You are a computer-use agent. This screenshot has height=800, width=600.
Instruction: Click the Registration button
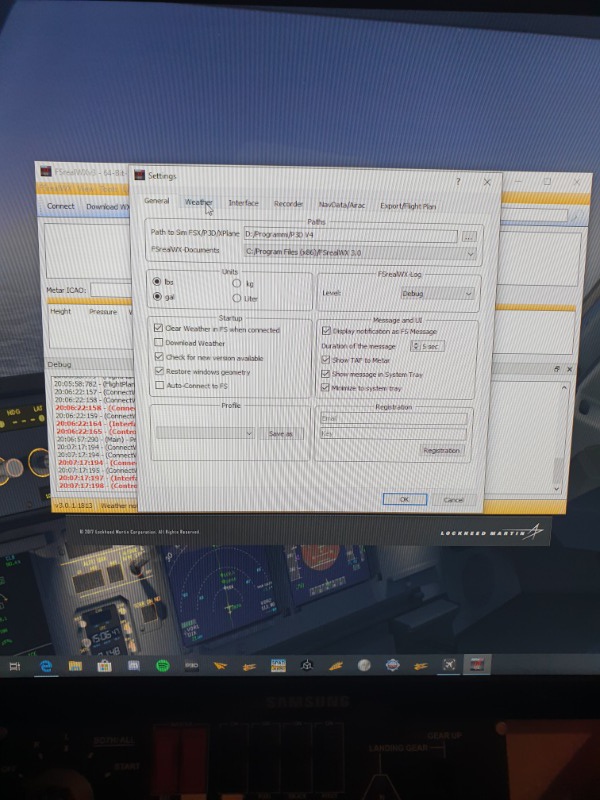[441, 450]
